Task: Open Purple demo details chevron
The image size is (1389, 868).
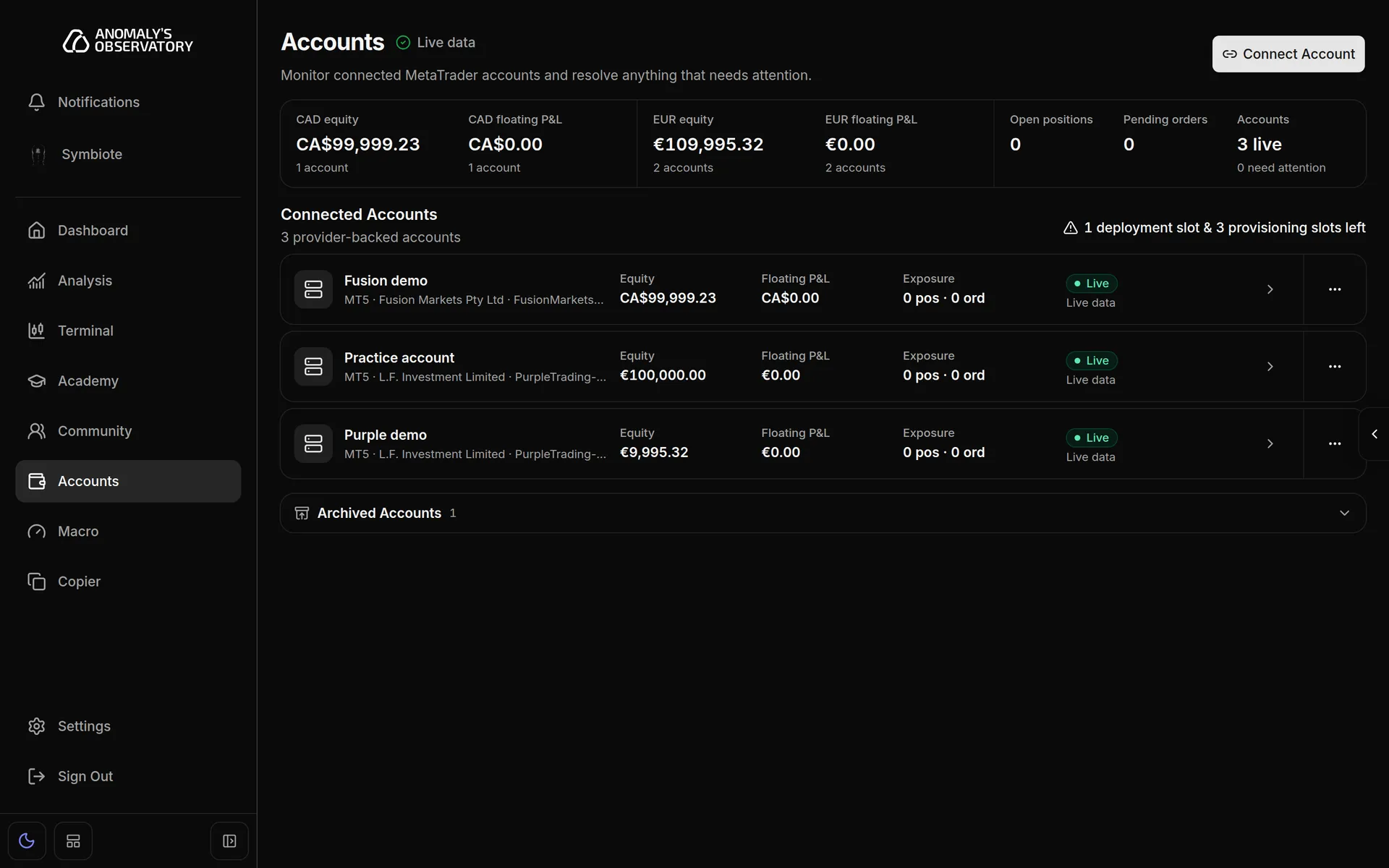Action: [x=1270, y=443]
